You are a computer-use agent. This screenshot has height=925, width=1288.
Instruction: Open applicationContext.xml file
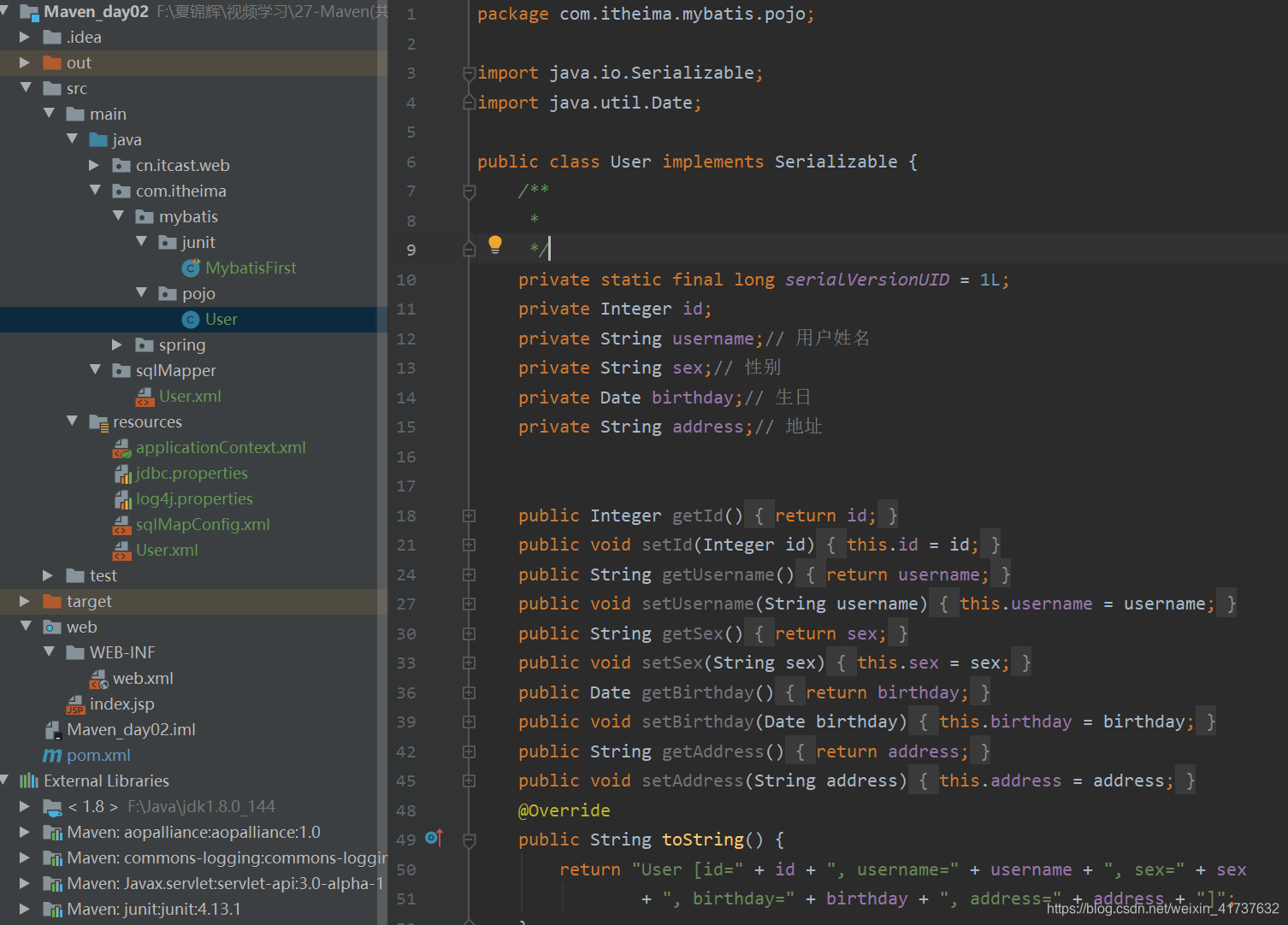pyautogui.click(x=221, y=447)
